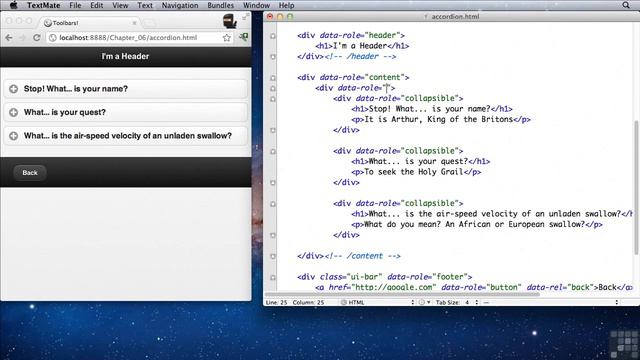
Task: Open the Navigation menu
Action: (x=180, y=5)
